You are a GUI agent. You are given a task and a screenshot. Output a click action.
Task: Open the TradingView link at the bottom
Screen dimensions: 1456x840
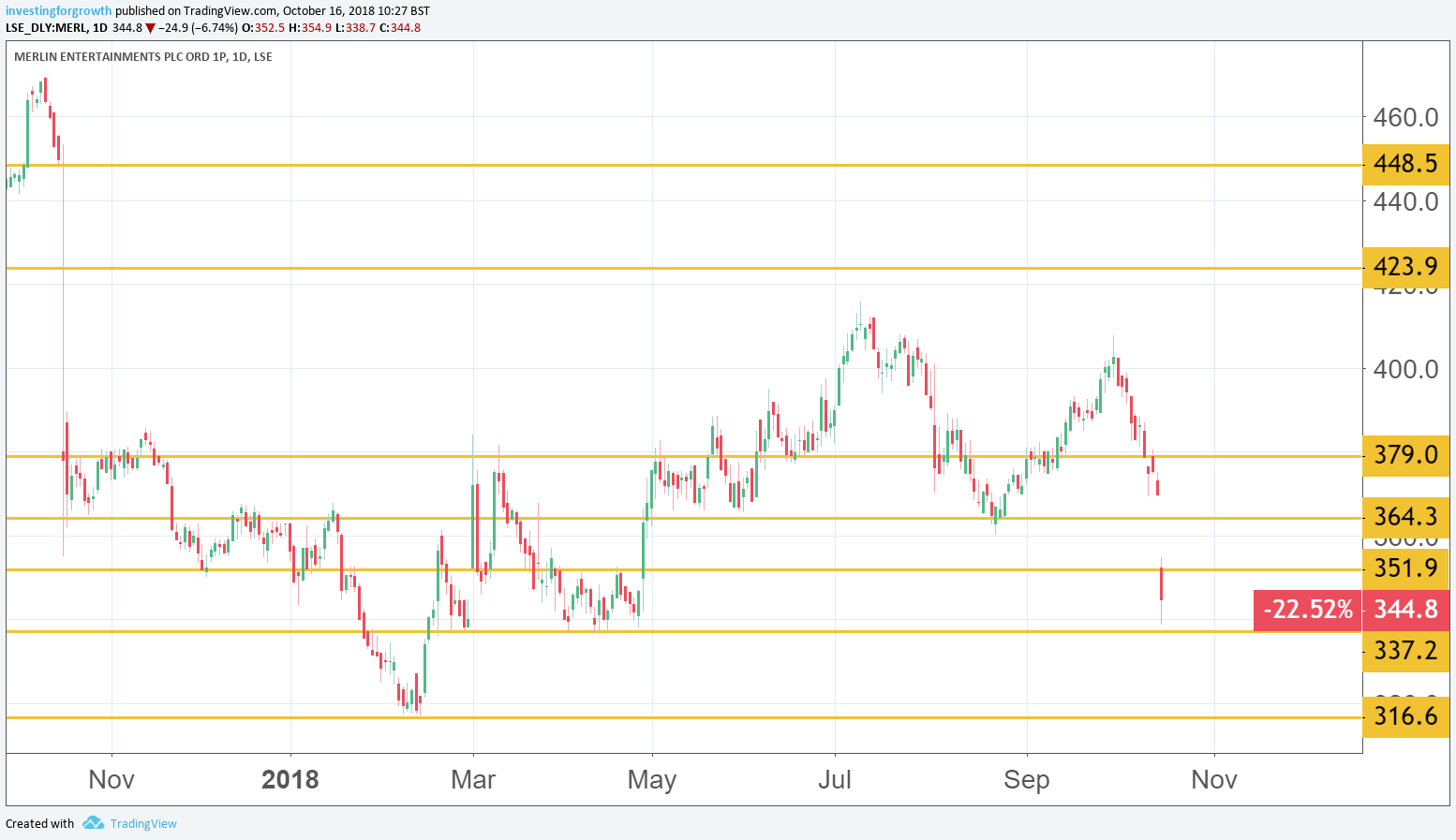pos(143,824)
